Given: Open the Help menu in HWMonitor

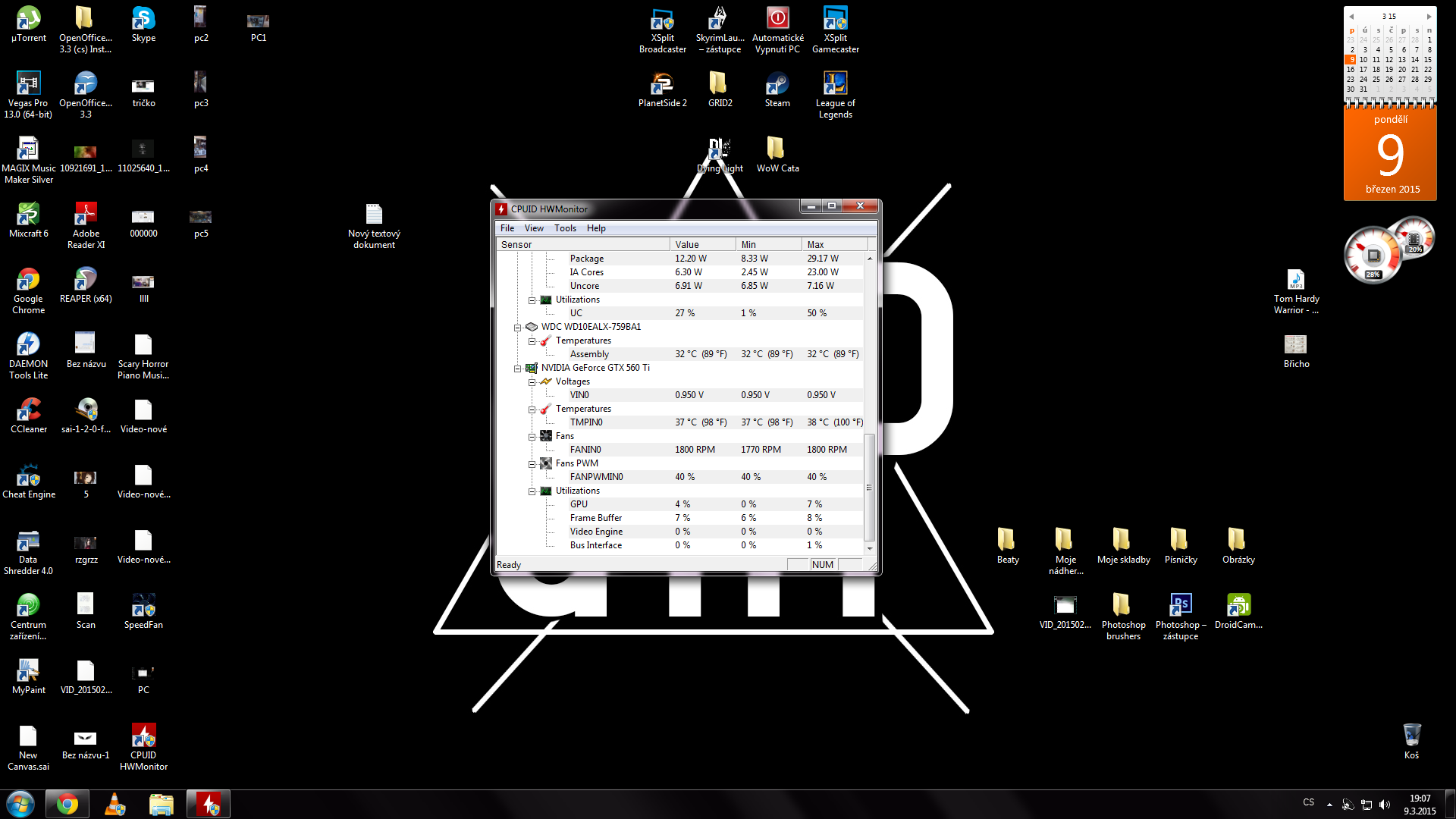Looking at the screenshot, I should pyautogui.click(x=596, y=228).
